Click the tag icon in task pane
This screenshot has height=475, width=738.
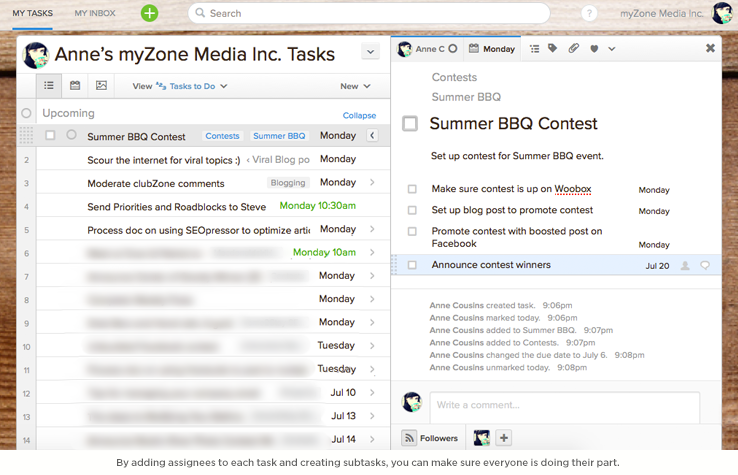pyautogui.click(x=553, y=48)
